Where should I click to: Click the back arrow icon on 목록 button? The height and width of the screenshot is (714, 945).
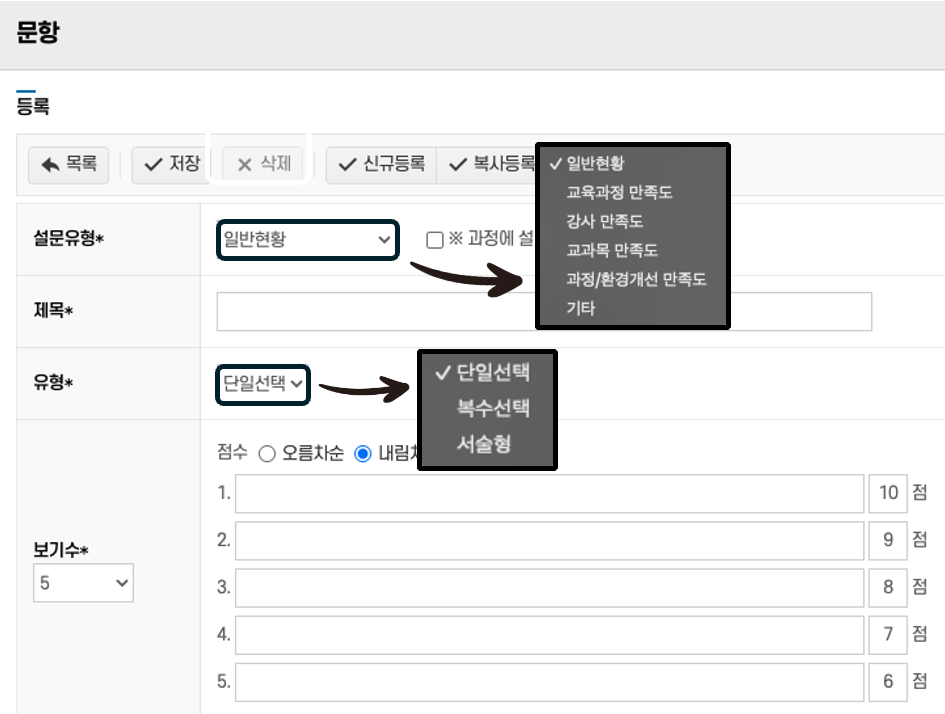pyautogui.click(x=46, y=166)
